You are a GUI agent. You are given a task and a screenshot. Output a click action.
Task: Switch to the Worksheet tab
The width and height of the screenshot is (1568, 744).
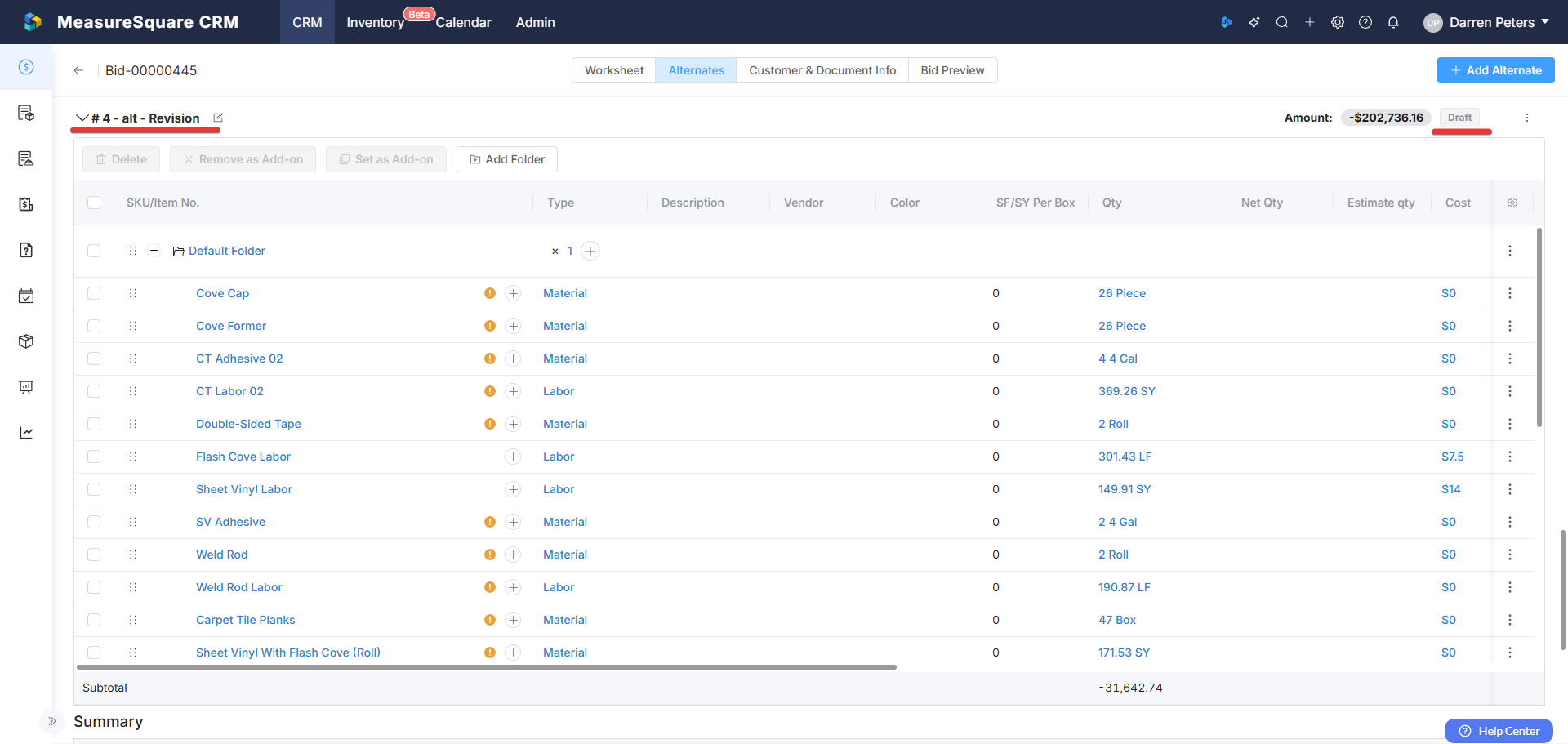[614, 70]
